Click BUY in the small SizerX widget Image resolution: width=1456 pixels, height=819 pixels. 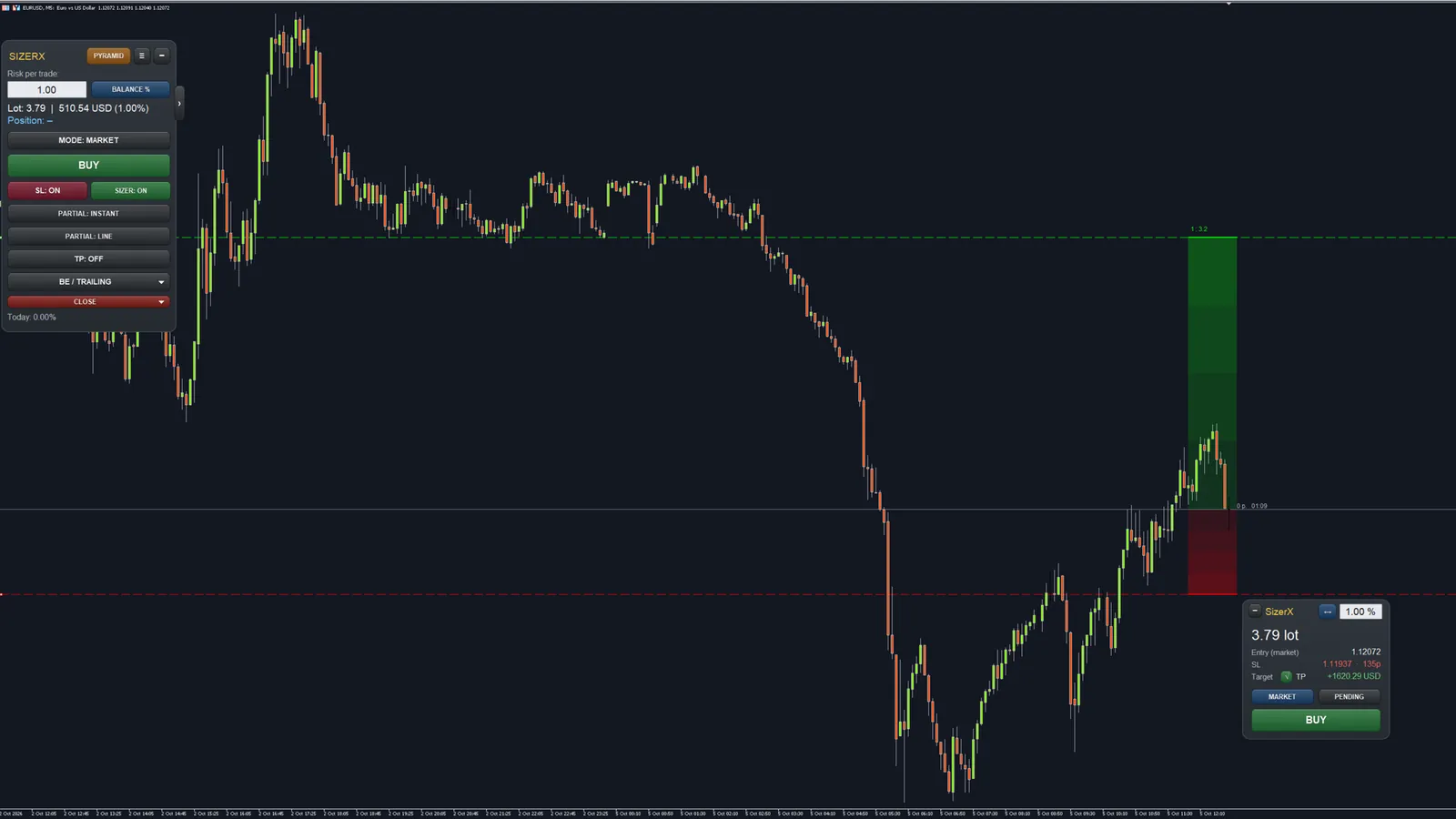pyautogui.click(x=1316, y=720)
